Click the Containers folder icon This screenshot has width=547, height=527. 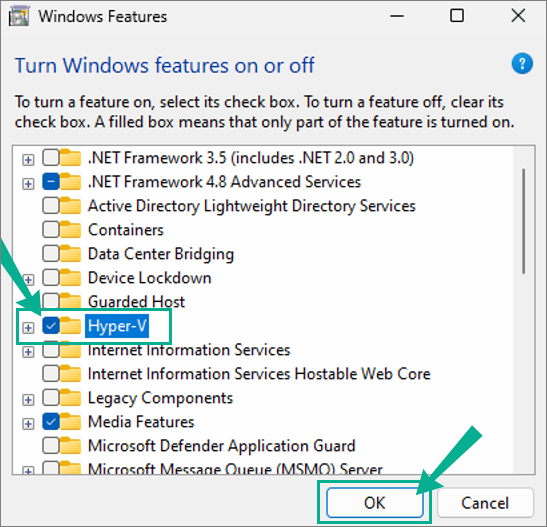[71, 230]
